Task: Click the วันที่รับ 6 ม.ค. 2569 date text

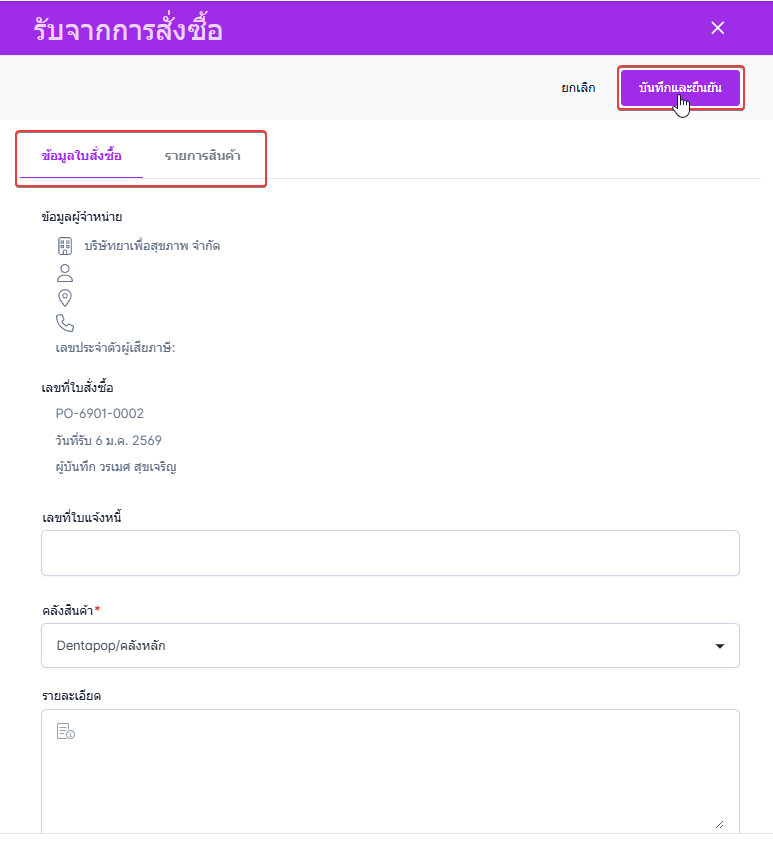Action: pyautogui.click(x=108, y=440)
